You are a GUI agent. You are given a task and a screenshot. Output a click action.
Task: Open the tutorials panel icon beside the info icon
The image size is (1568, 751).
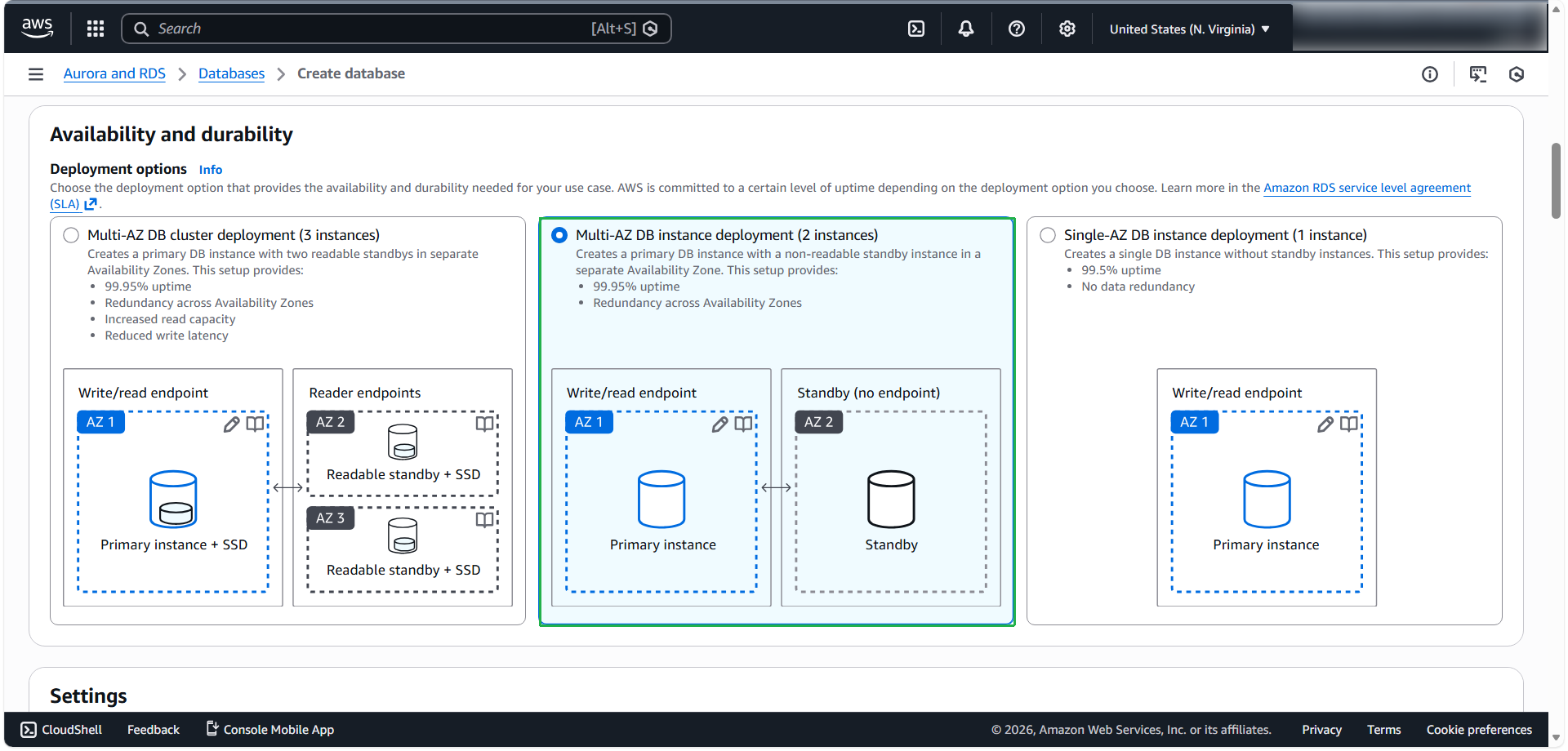pos(1478,74)
